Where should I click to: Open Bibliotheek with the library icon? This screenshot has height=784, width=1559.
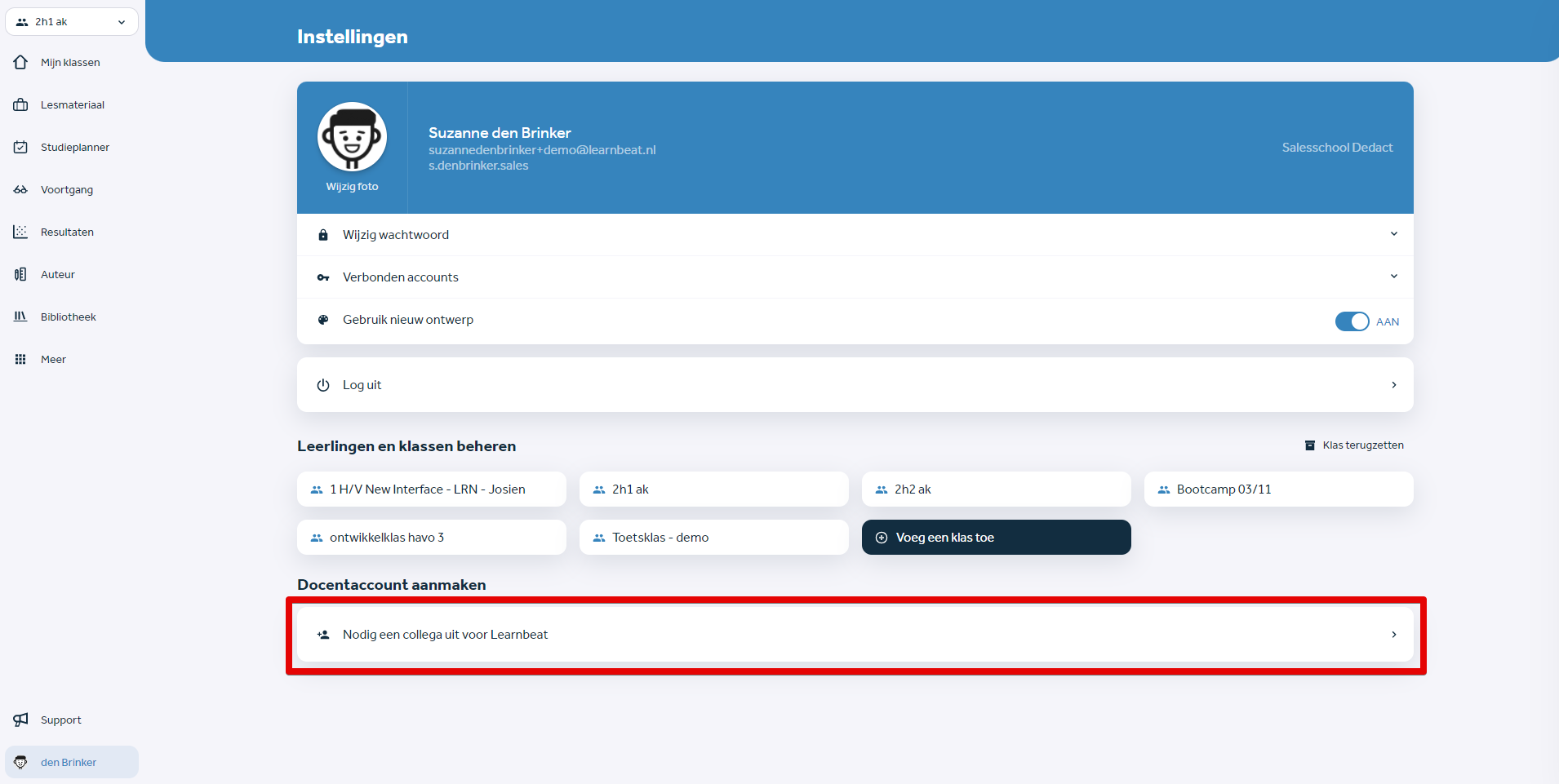(20, 317)
